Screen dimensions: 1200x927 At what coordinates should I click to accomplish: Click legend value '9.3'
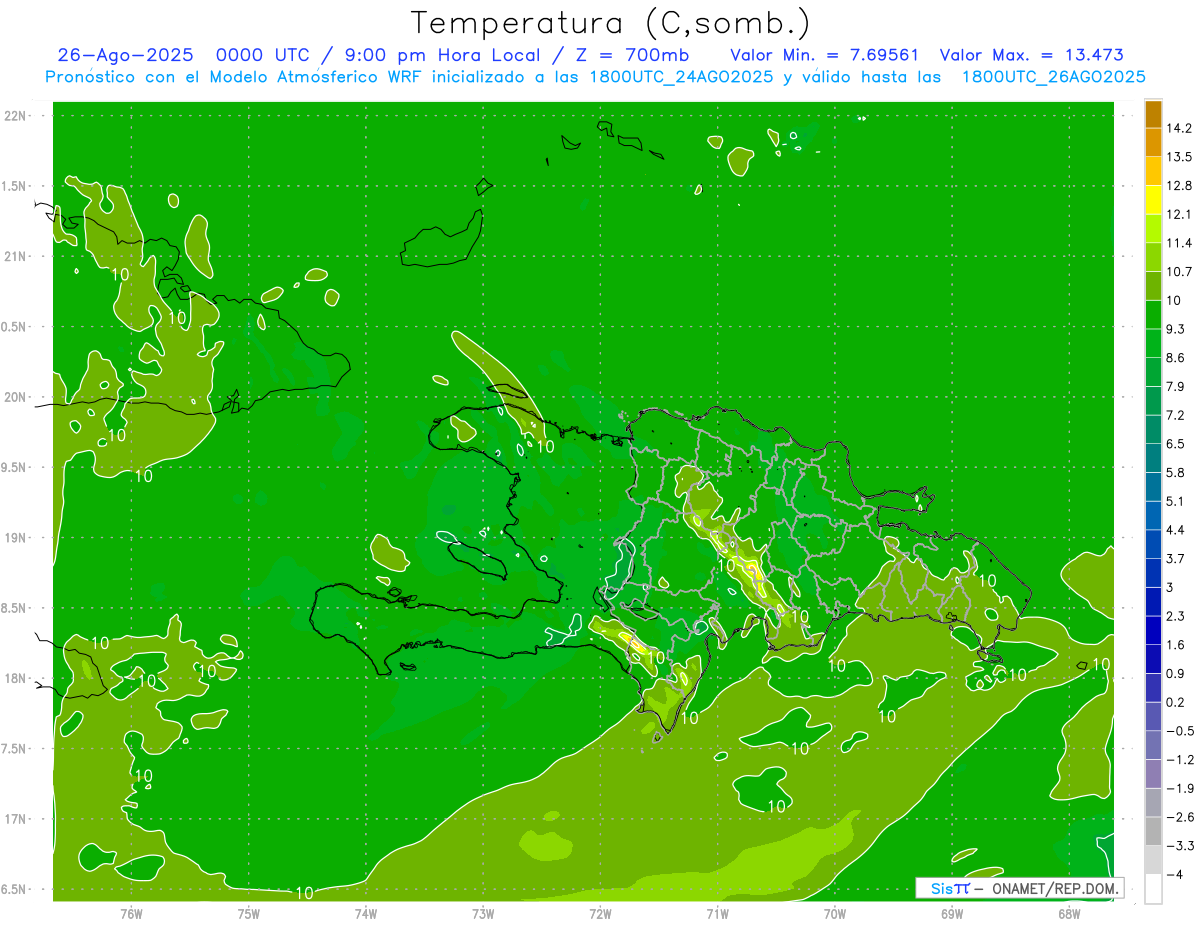[x=1175, y=329]
